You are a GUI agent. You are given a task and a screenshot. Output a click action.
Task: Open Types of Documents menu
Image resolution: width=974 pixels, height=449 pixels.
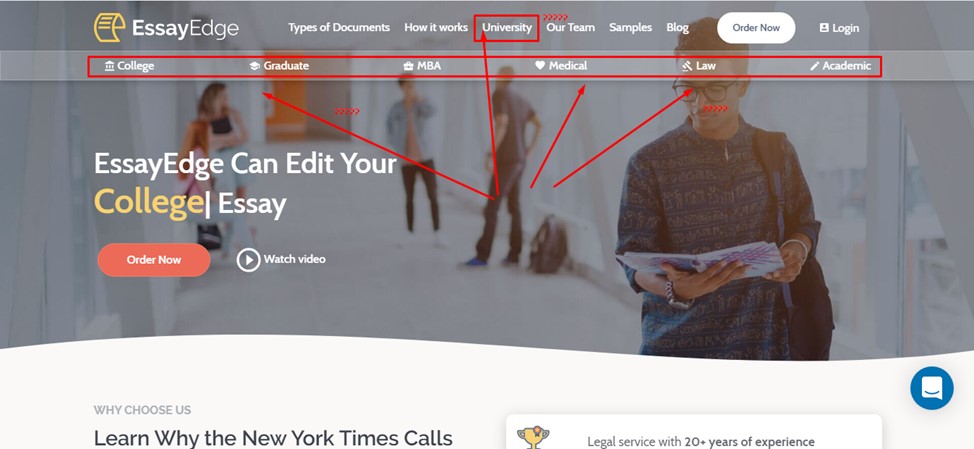[339, 27]
